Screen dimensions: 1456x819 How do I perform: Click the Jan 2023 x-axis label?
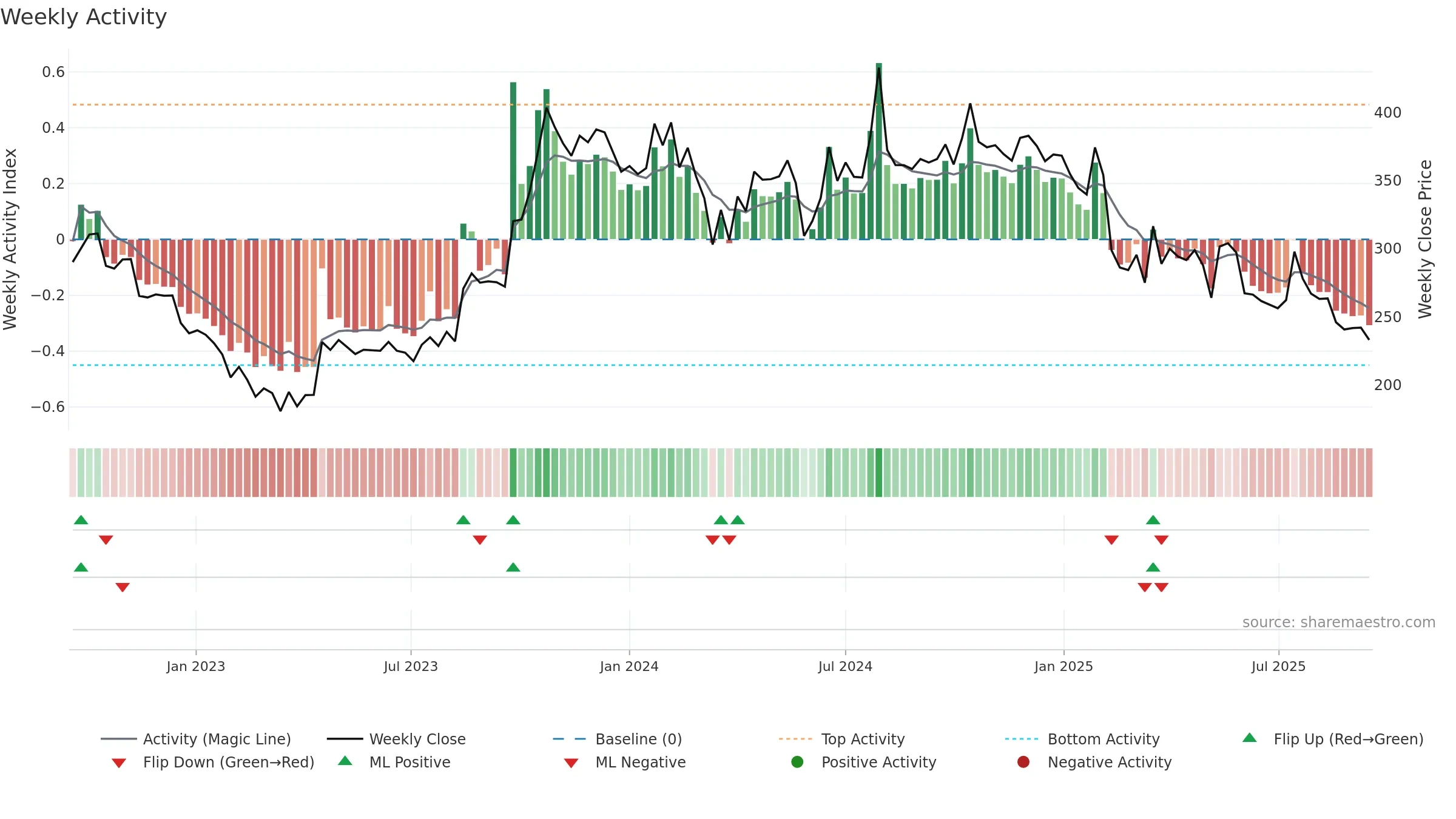click(x=196, y=666)
